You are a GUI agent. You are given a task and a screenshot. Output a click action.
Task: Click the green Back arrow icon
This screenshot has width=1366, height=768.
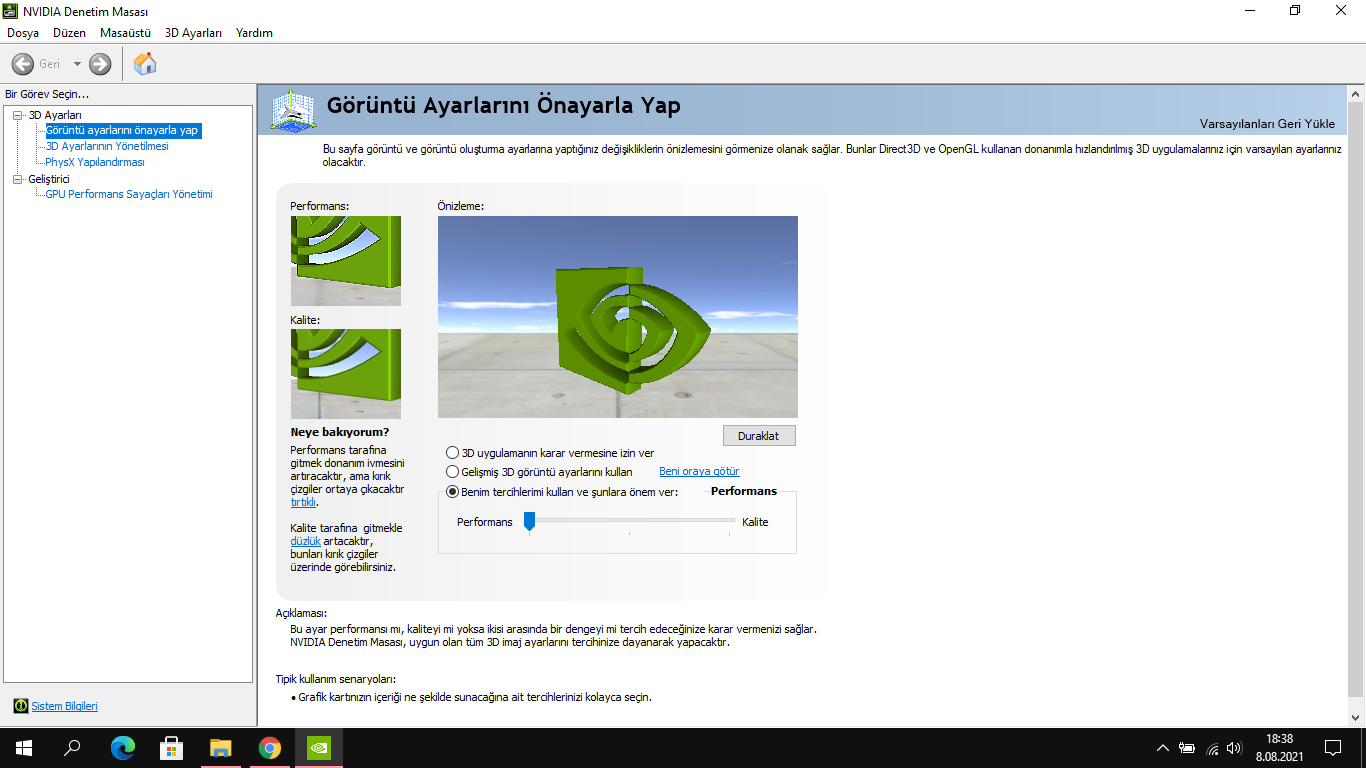click(23, 64)
